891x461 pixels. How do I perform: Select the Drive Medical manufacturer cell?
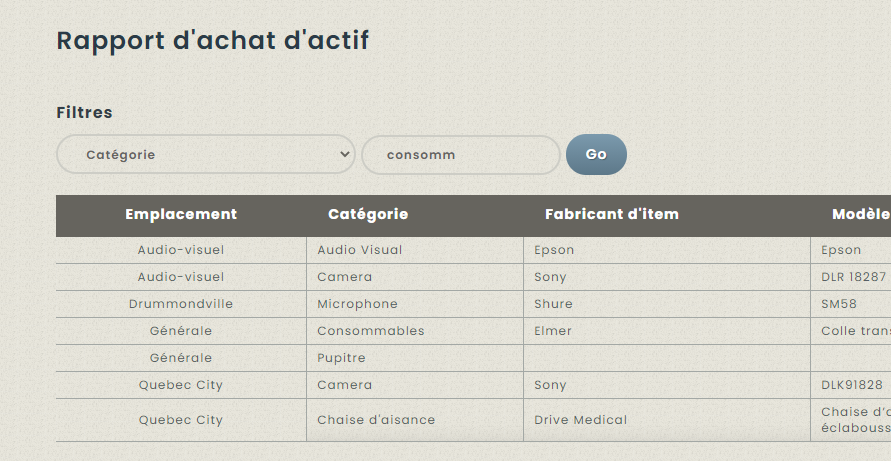point(580,420)
